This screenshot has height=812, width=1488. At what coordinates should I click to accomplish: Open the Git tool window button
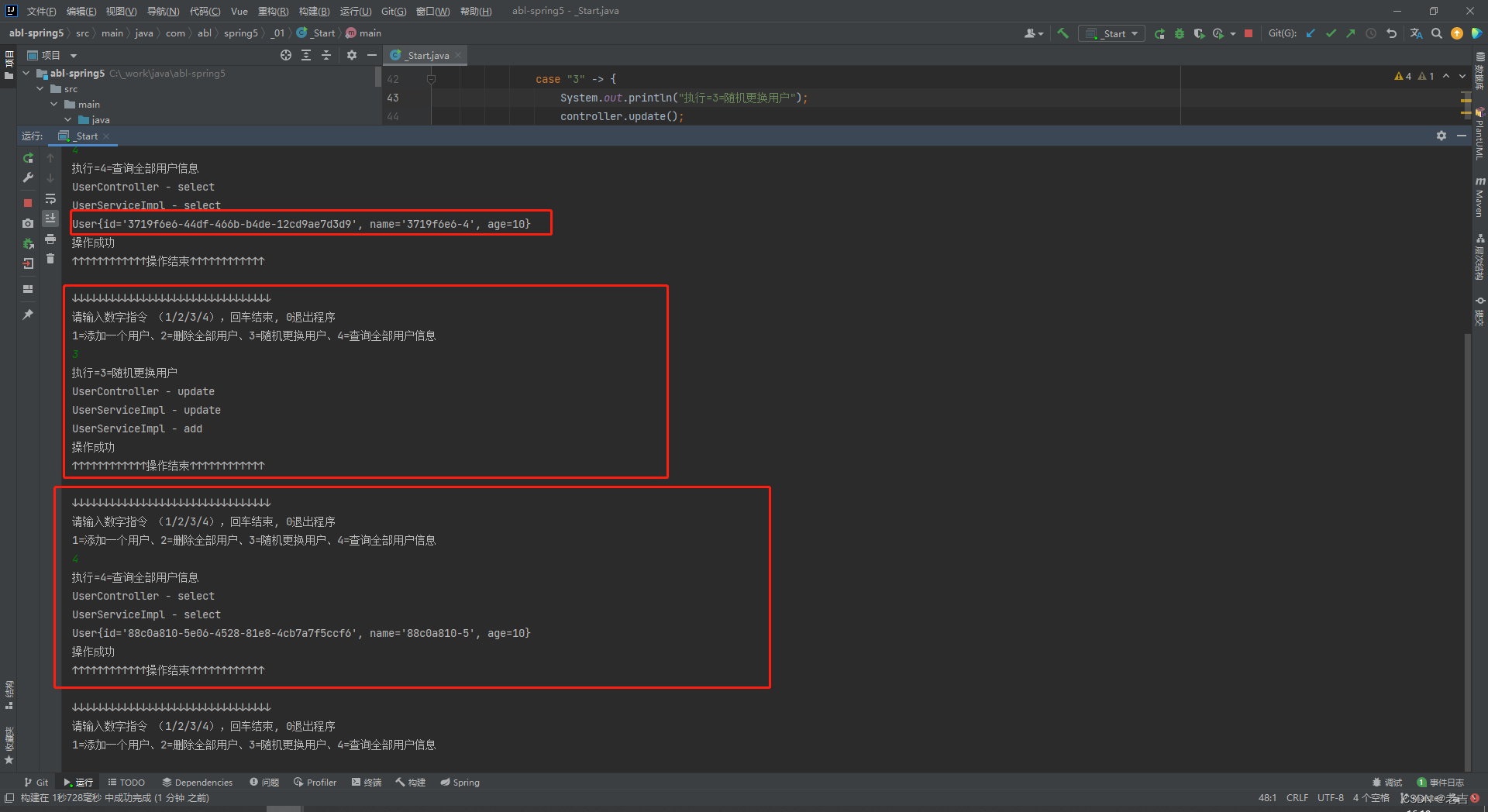(x=36, y=783)
